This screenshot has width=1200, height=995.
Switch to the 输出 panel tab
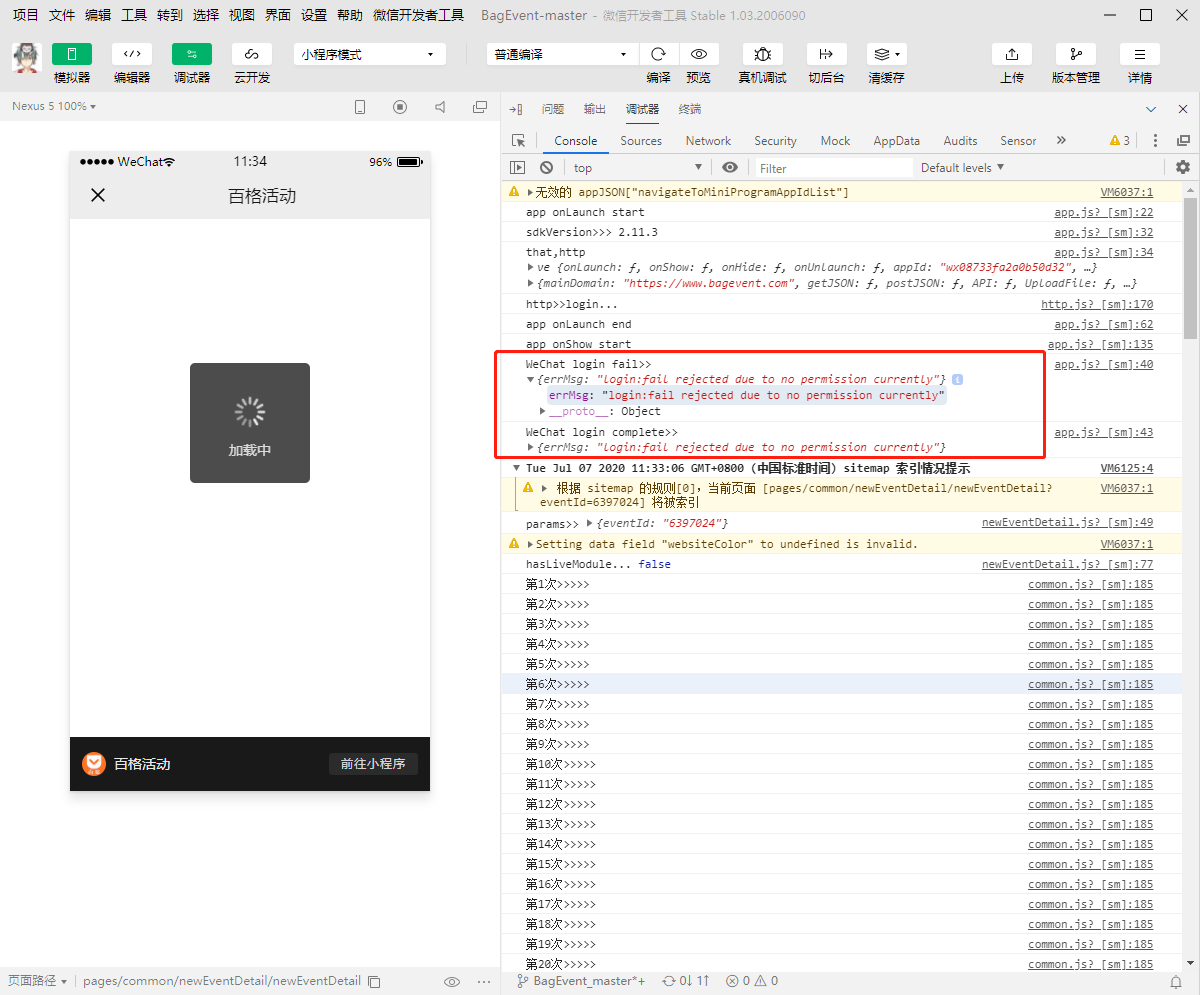pyautogui.click(x=594, y=109)
